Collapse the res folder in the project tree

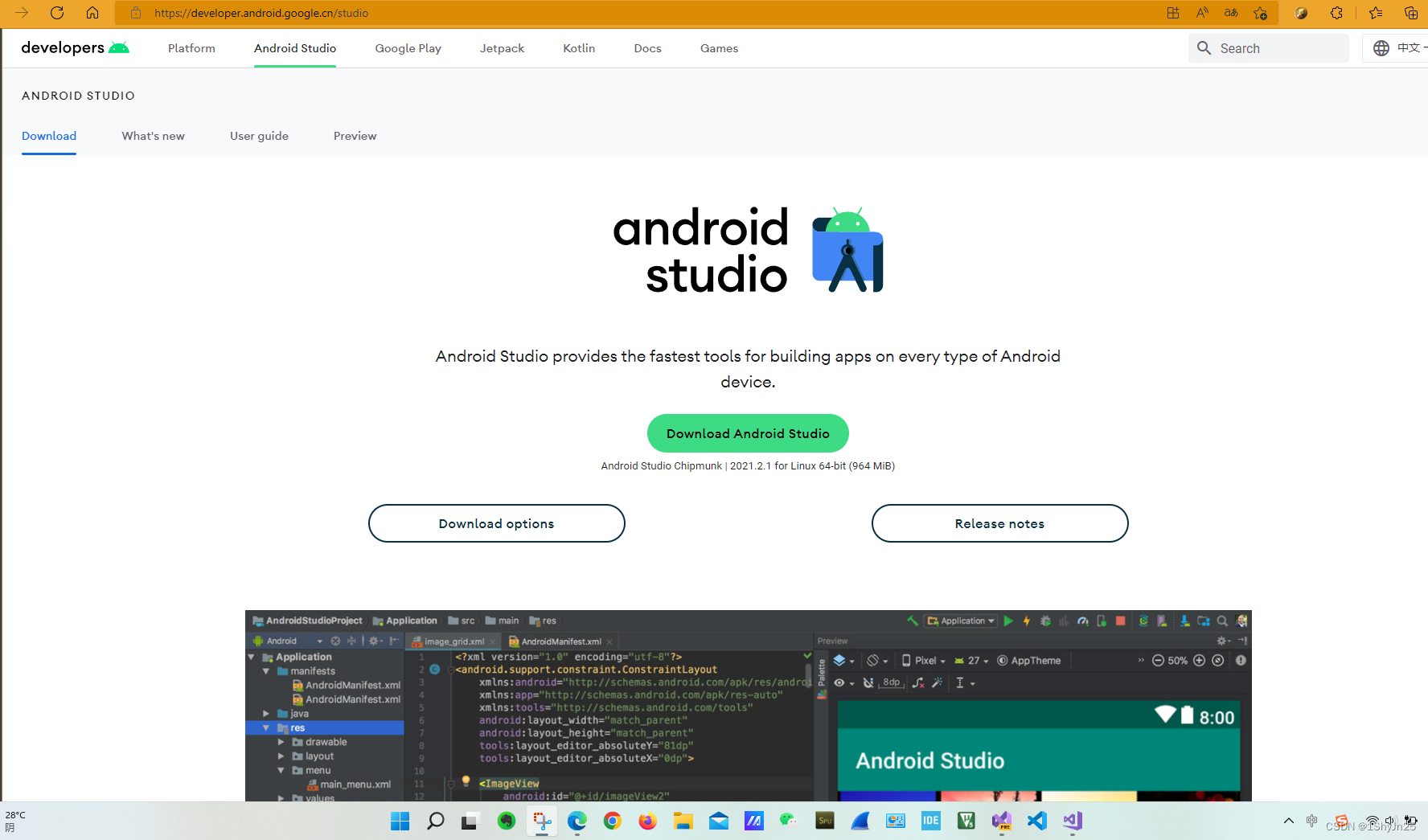coord(267,727)
